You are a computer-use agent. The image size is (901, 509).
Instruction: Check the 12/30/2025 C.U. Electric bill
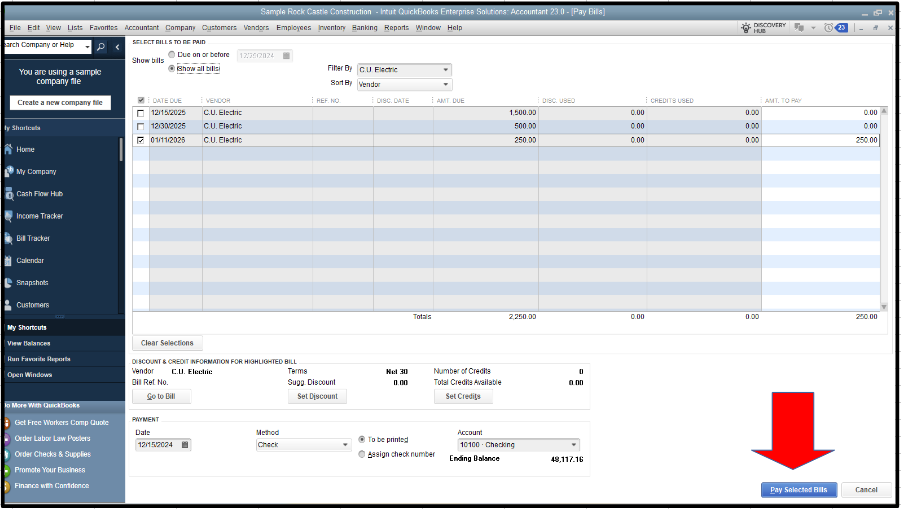[x=141, y=126]
